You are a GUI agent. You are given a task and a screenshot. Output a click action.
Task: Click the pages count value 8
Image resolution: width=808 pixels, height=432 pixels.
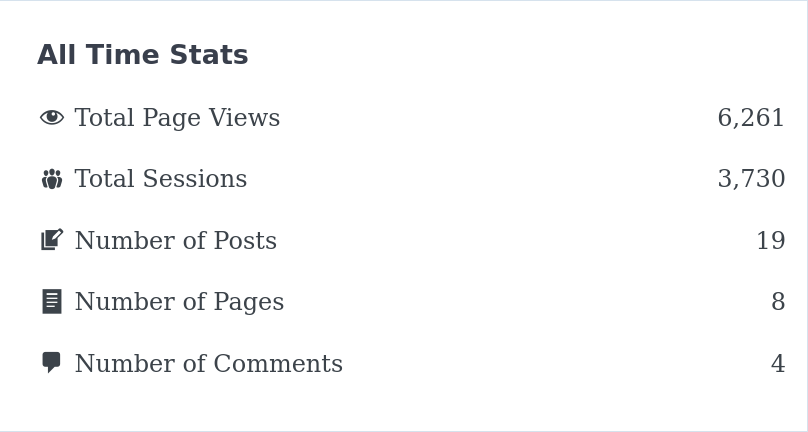(x=778, y=302)
